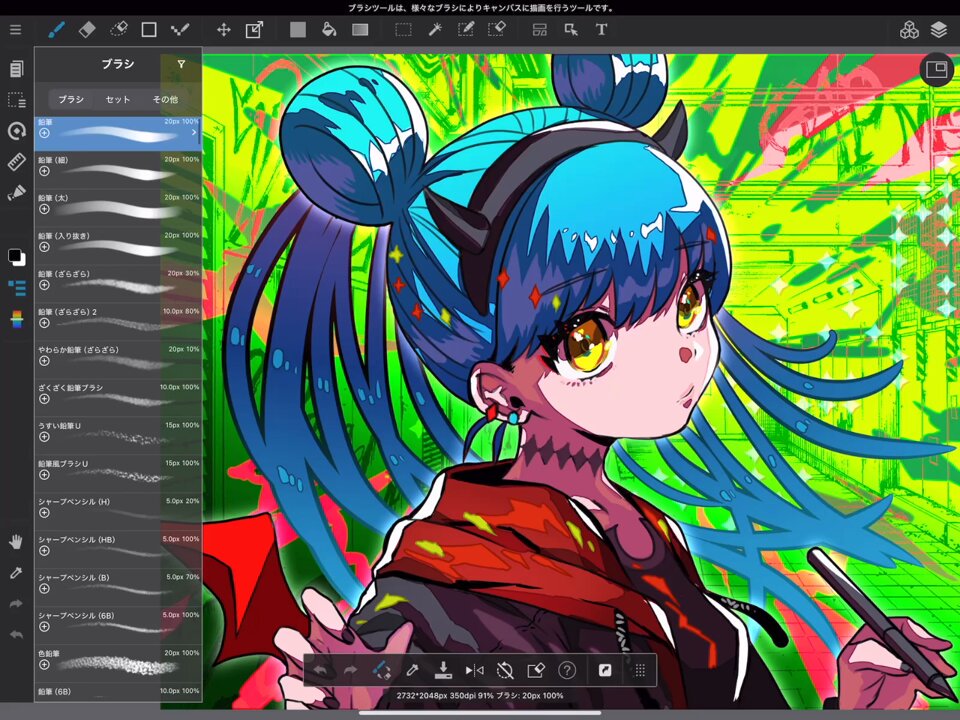Open the Ruler options in sidebar
The image size is (960, 720).
pyautogui.click(x=17, y=162)
